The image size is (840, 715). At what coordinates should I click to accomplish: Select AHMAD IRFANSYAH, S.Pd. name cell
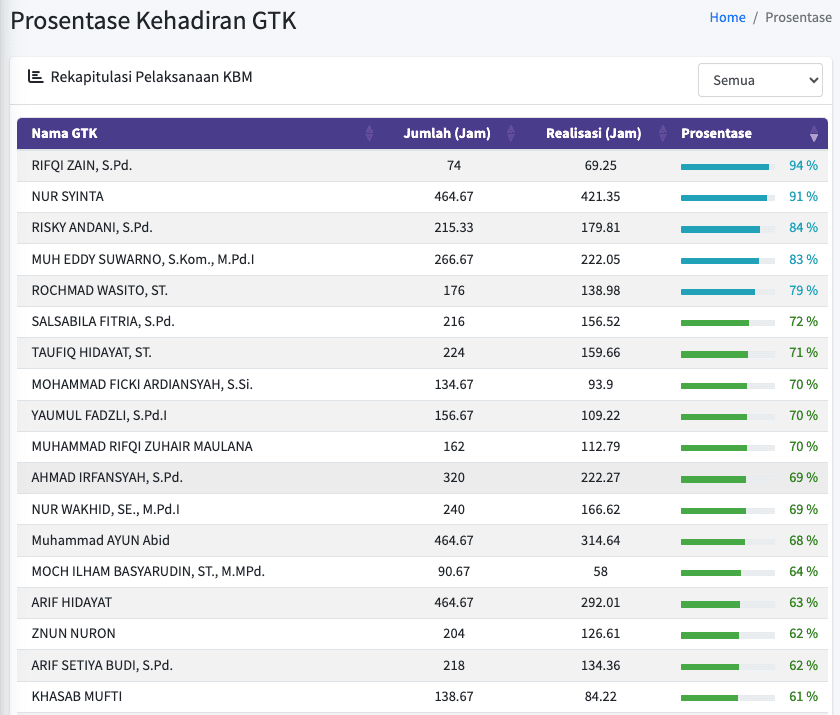coord(107,478)
